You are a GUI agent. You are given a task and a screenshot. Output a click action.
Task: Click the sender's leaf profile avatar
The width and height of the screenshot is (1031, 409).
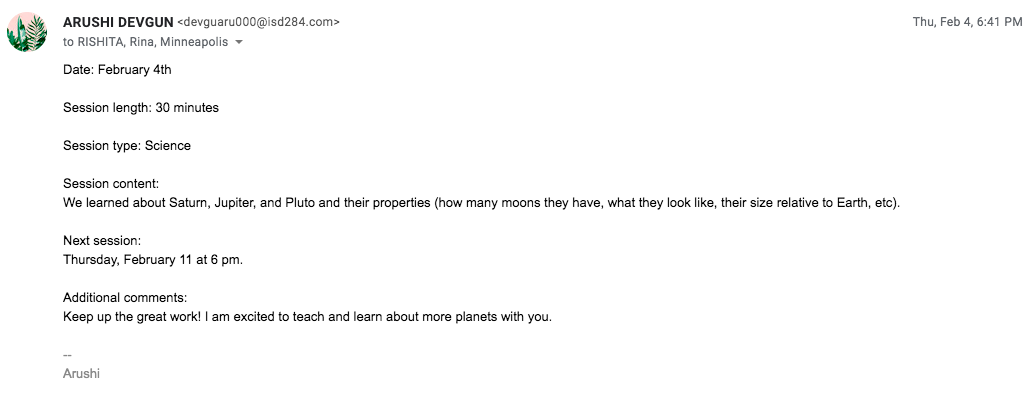(27, 33)
